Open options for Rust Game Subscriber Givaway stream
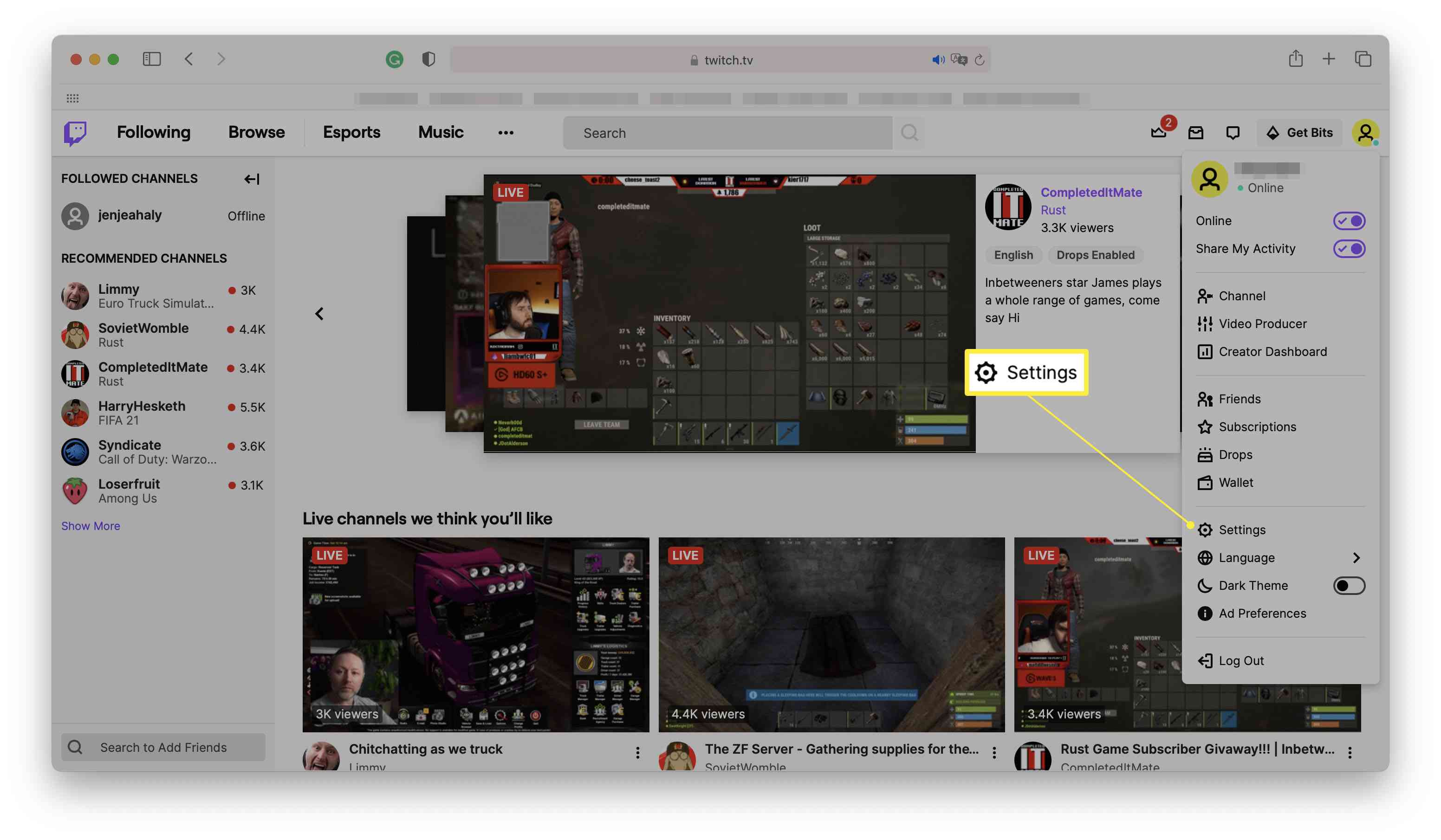 coord(1350,752)
